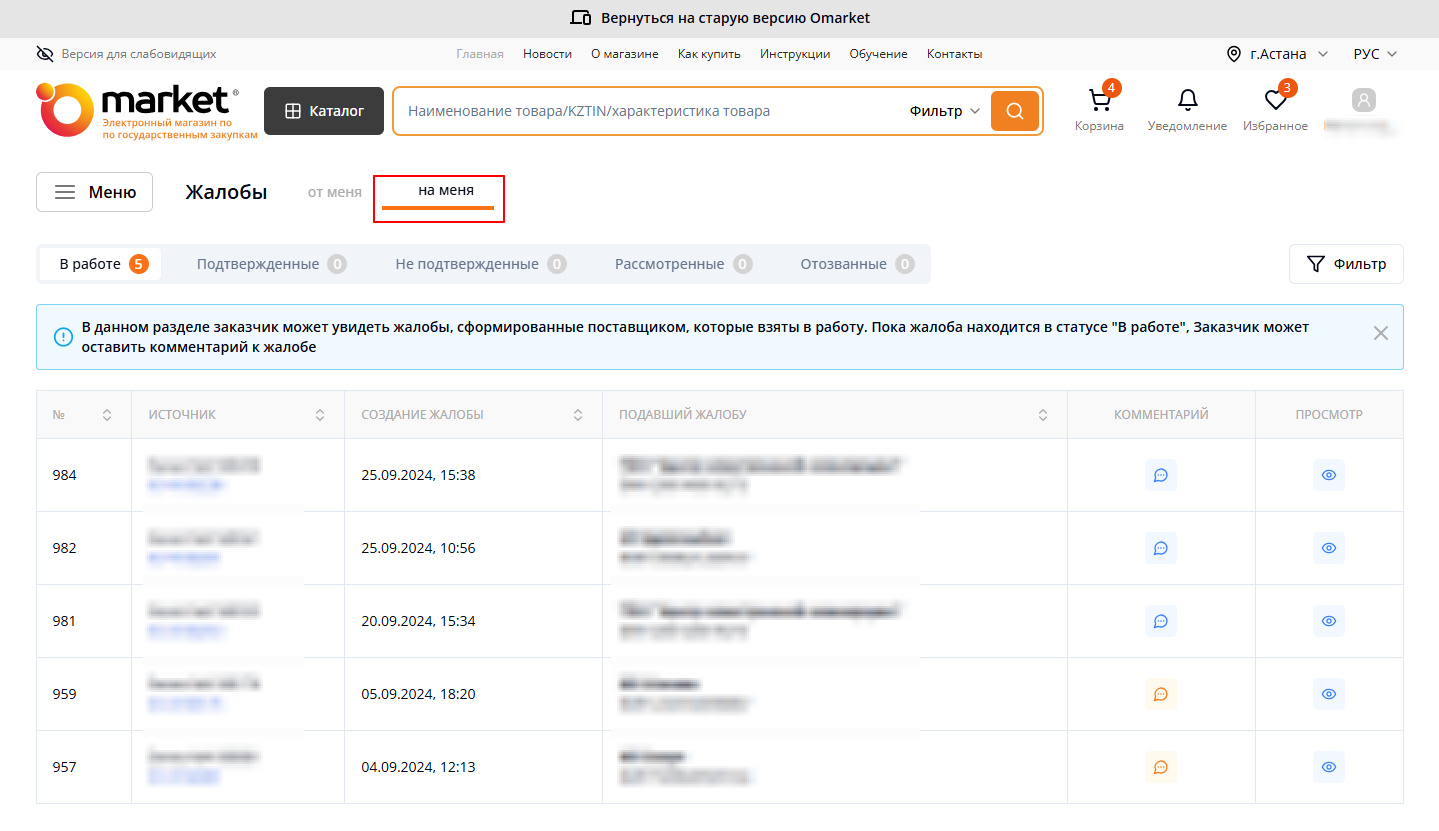Switch to the "от меня" complaints tab
The image size is (1439, 831).
335,192
